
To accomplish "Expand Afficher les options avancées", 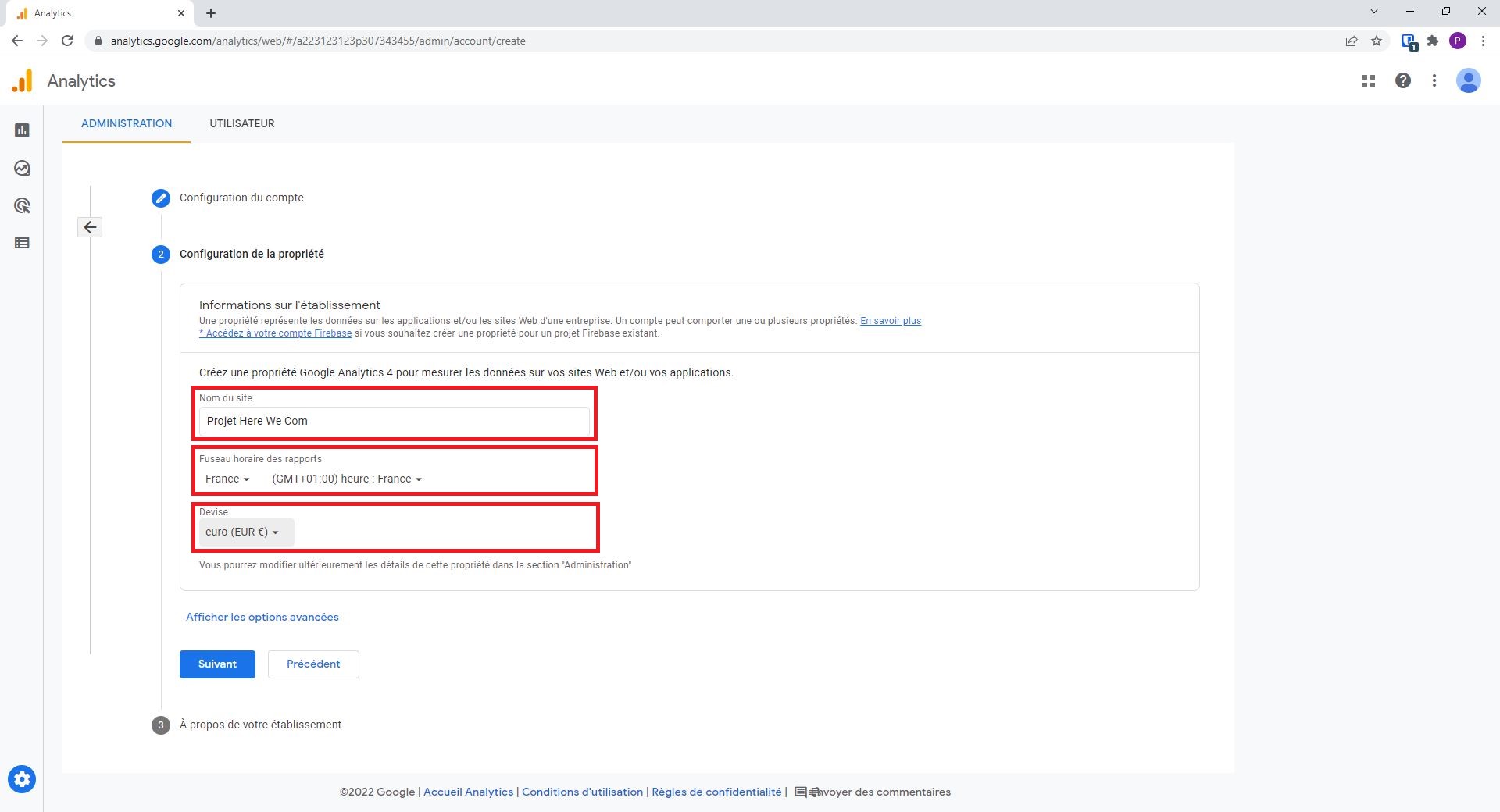I will (262, 617).
